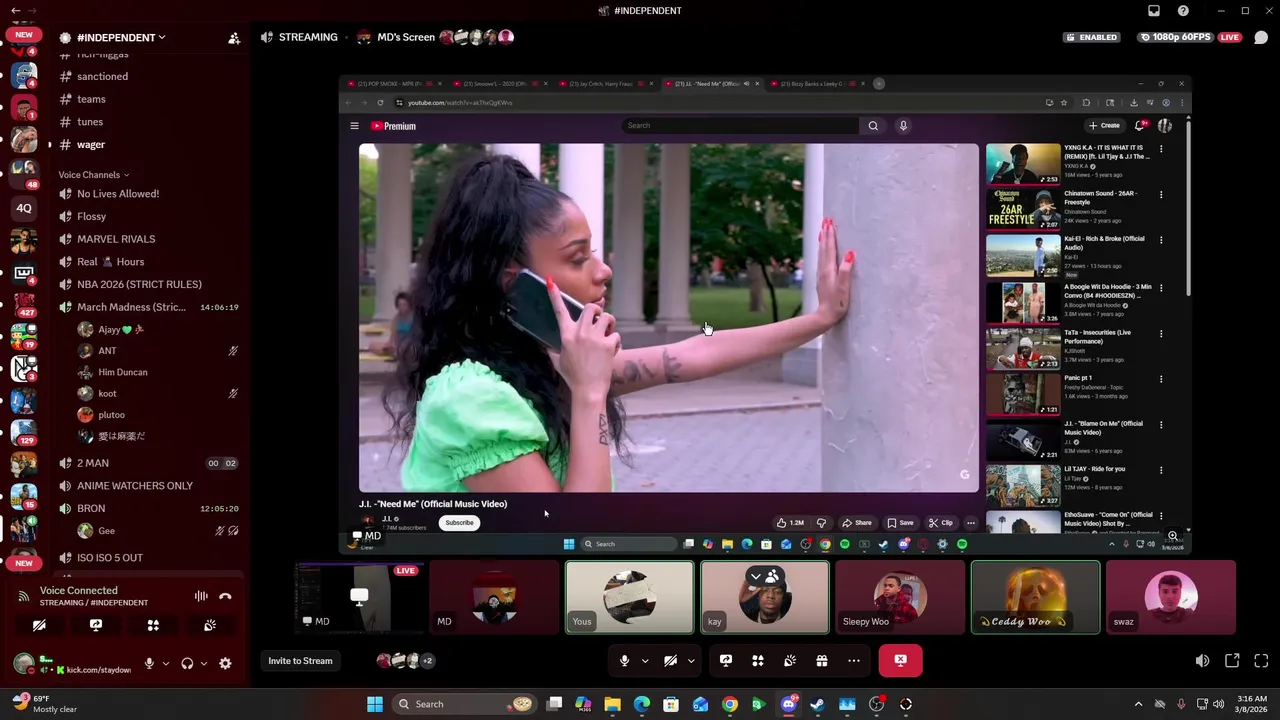Disconnect from voice with the hang-up icon
The image size is (1280, 720).
pyautogui.click(x=225, y=597)
